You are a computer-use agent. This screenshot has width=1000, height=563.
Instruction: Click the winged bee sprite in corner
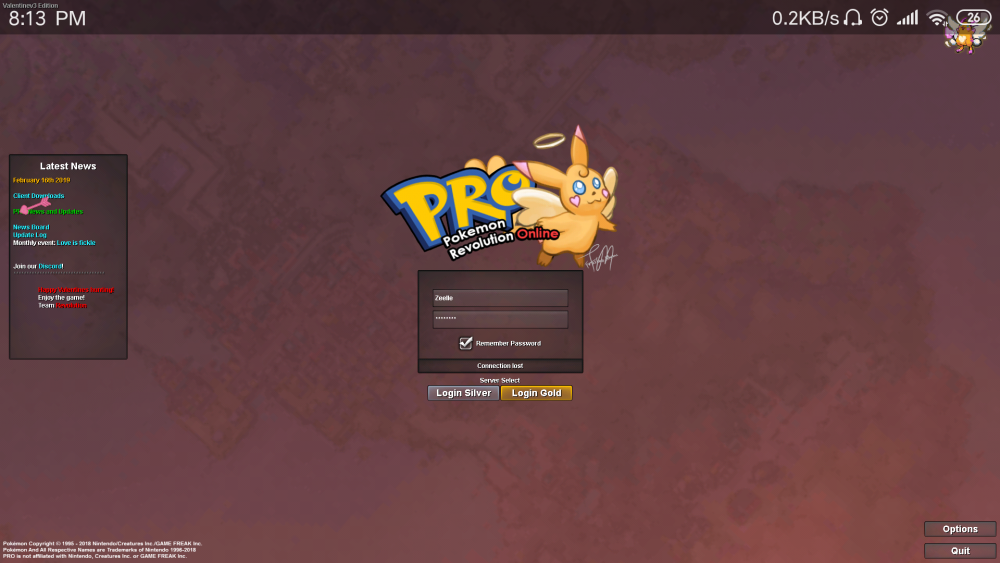(963, 38)
